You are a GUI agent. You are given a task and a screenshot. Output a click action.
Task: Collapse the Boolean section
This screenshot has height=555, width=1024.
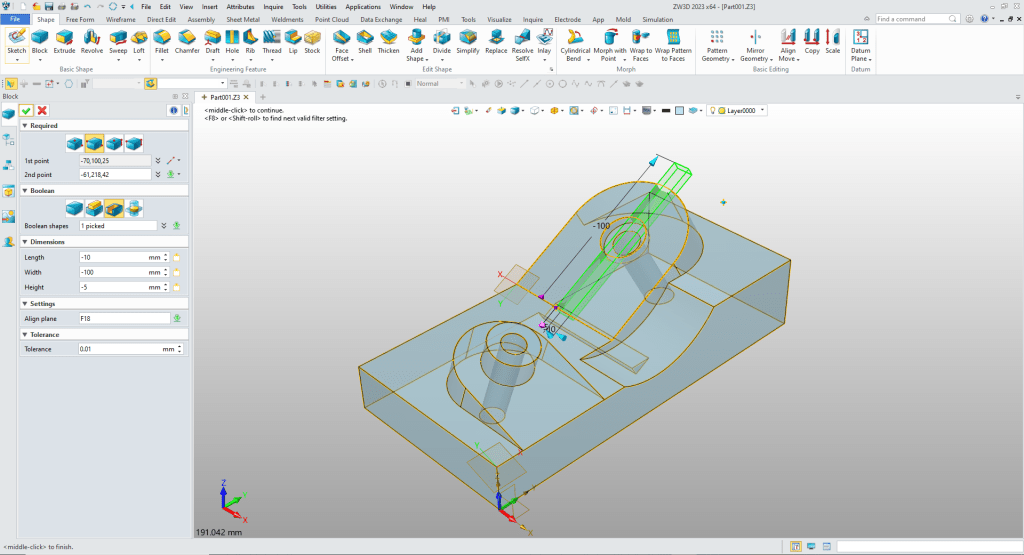click(x=24, y=190)
